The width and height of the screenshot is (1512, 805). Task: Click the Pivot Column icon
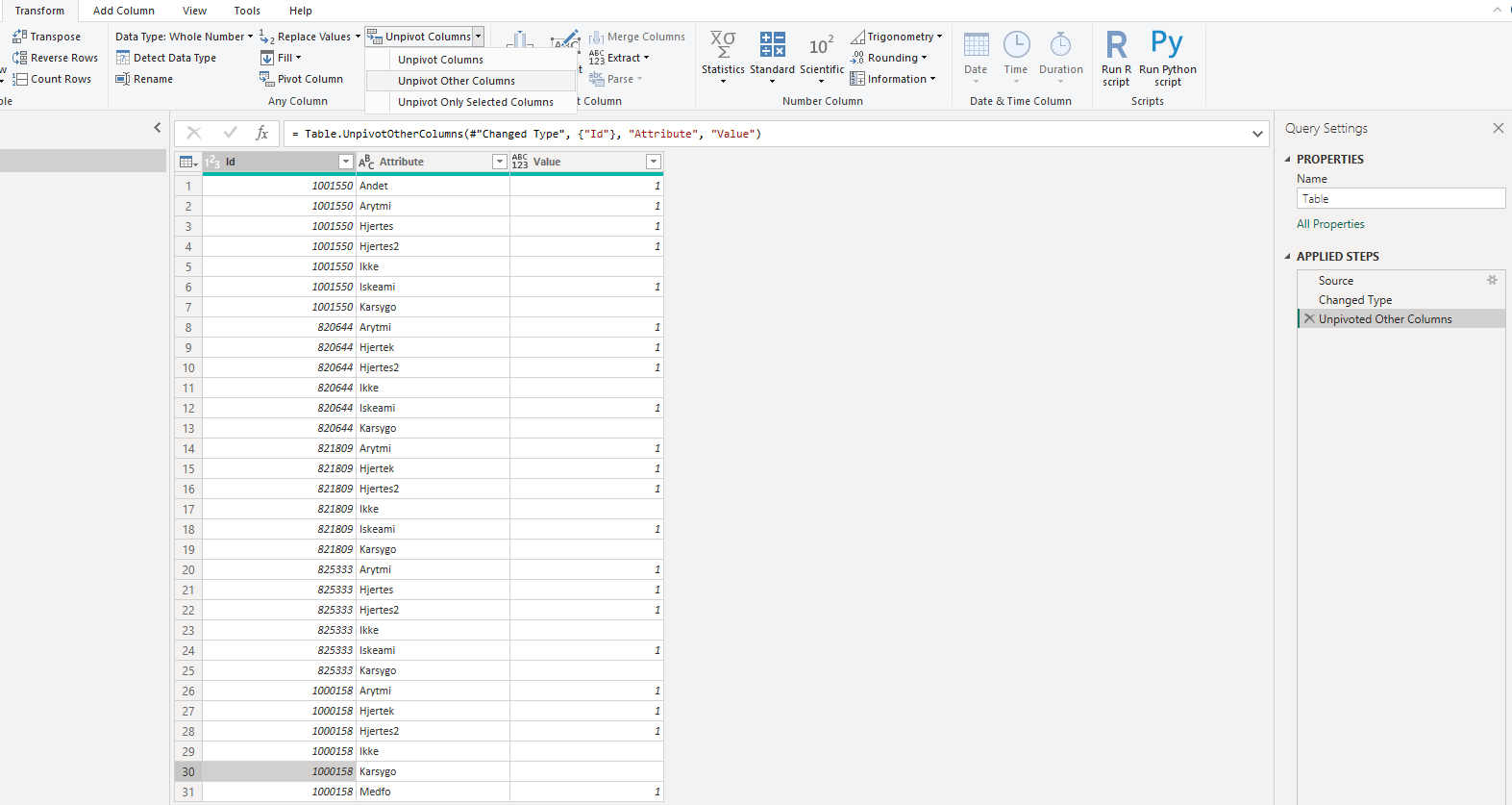(x=266, y=79)
